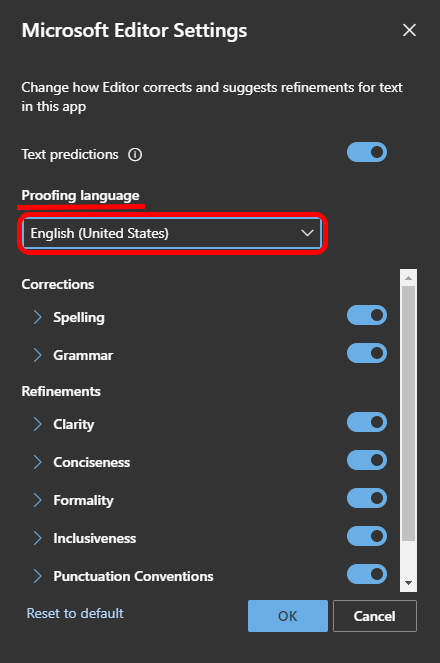Expand the Clarity refinement chevron

38,424
